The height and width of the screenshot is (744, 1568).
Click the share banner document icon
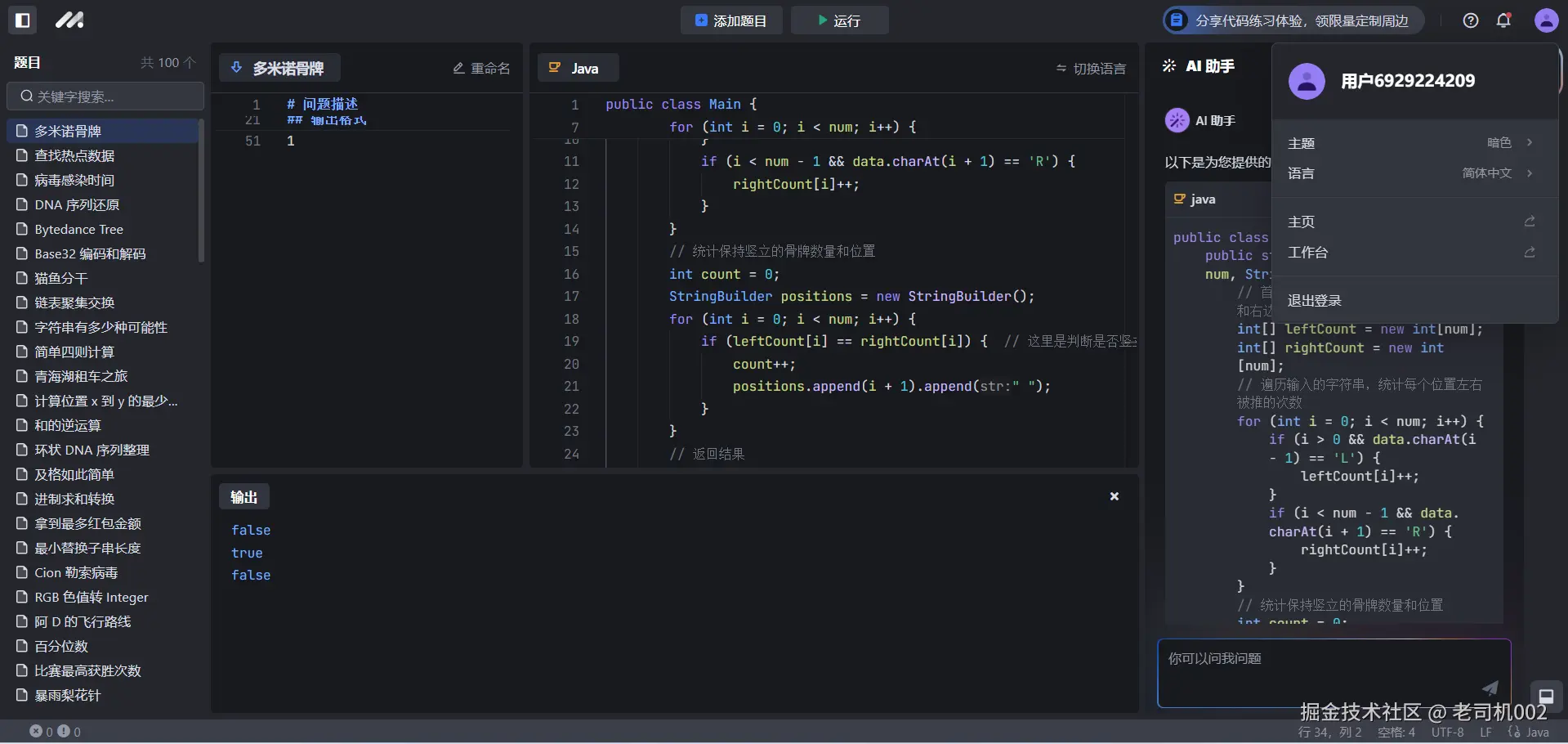pyautogui.click(x=1176, y=20)
